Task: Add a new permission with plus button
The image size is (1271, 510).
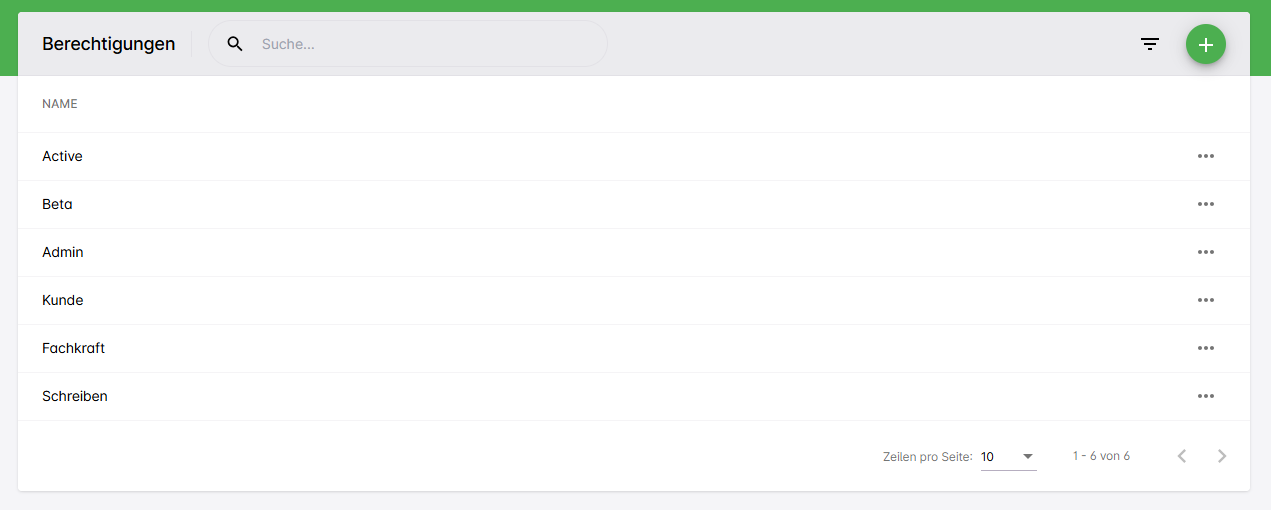Action: (x=1206, y=44)
